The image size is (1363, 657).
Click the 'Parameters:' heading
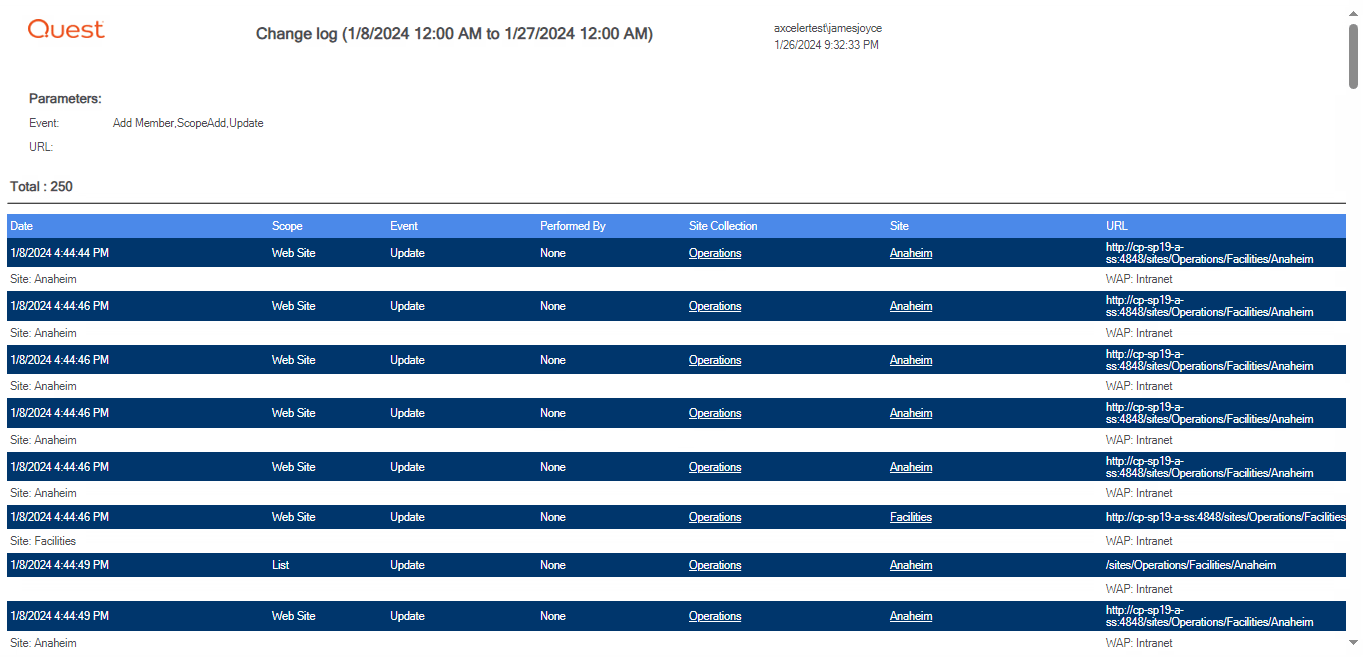(65, 99)
